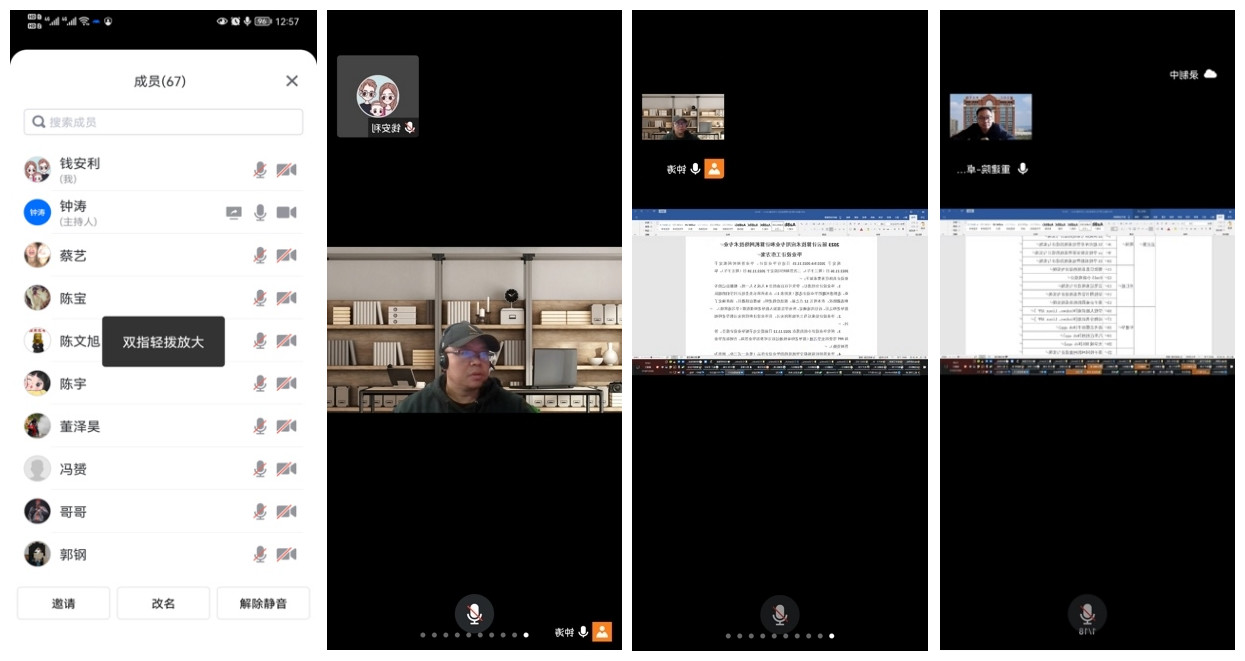Click the microphone icon in 钟涛's row
This screenshot has width=1245, height=661.
[x=260, y=213]
